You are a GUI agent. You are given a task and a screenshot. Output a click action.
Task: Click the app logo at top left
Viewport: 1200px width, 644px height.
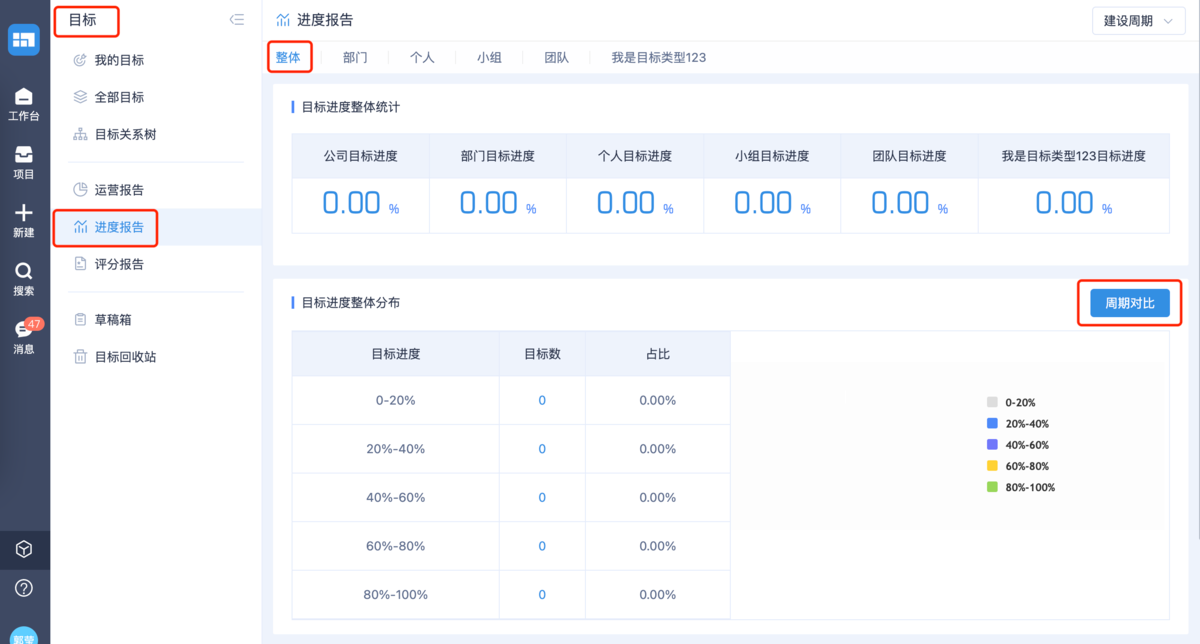pyautogui.click(x=24, y=39)
